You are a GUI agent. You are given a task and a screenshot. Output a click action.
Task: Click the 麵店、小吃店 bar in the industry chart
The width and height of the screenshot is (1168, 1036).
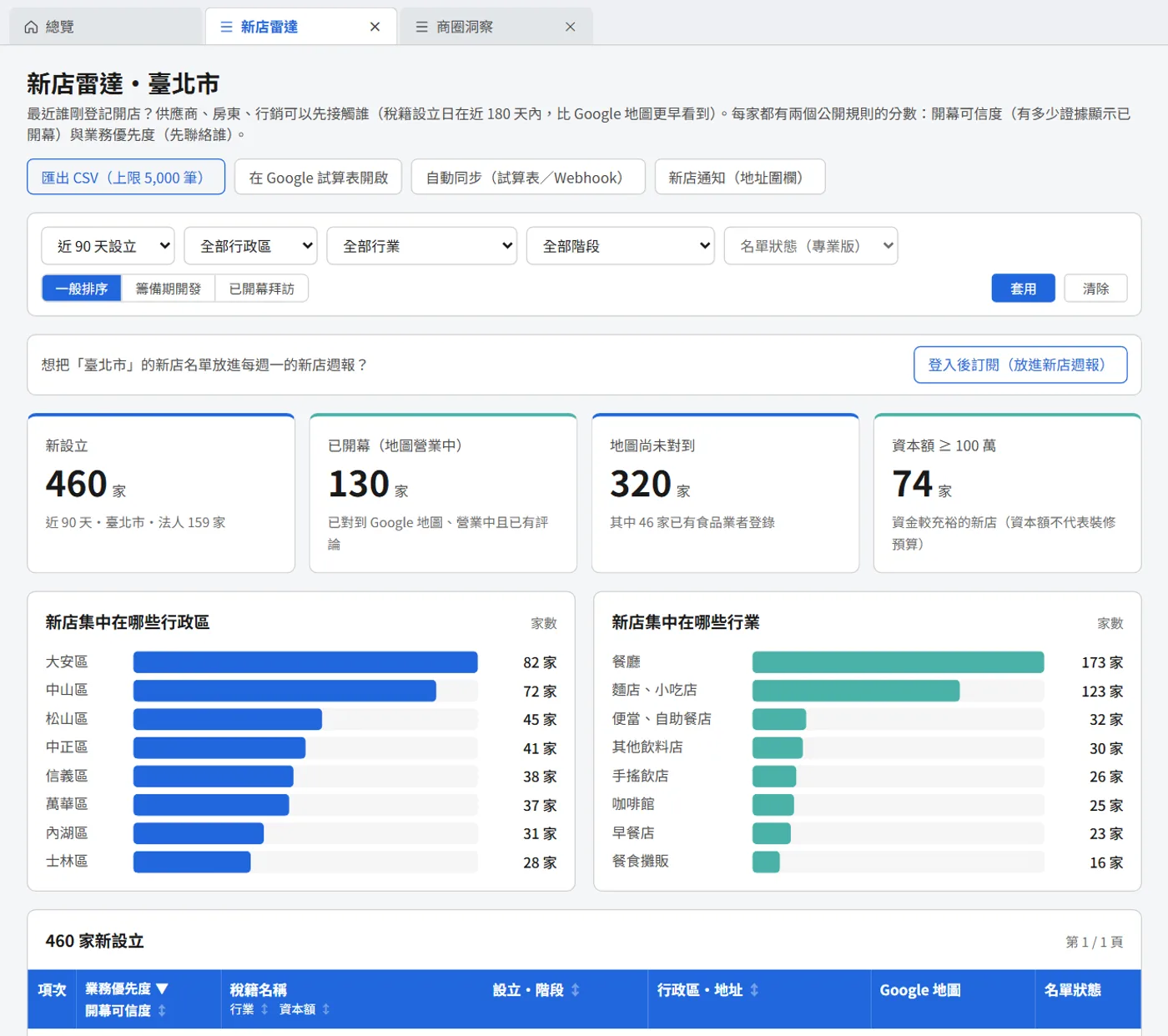(x=856, y=691)
